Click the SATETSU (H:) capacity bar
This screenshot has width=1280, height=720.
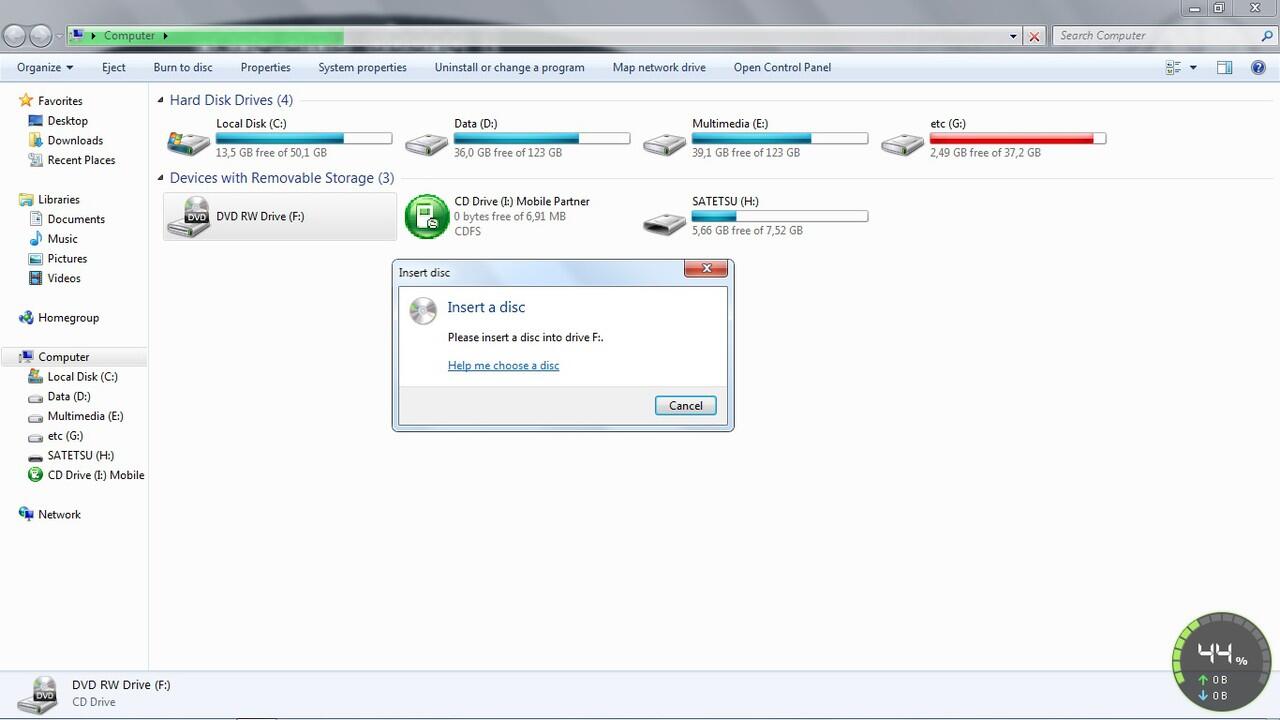coord(780,216)
